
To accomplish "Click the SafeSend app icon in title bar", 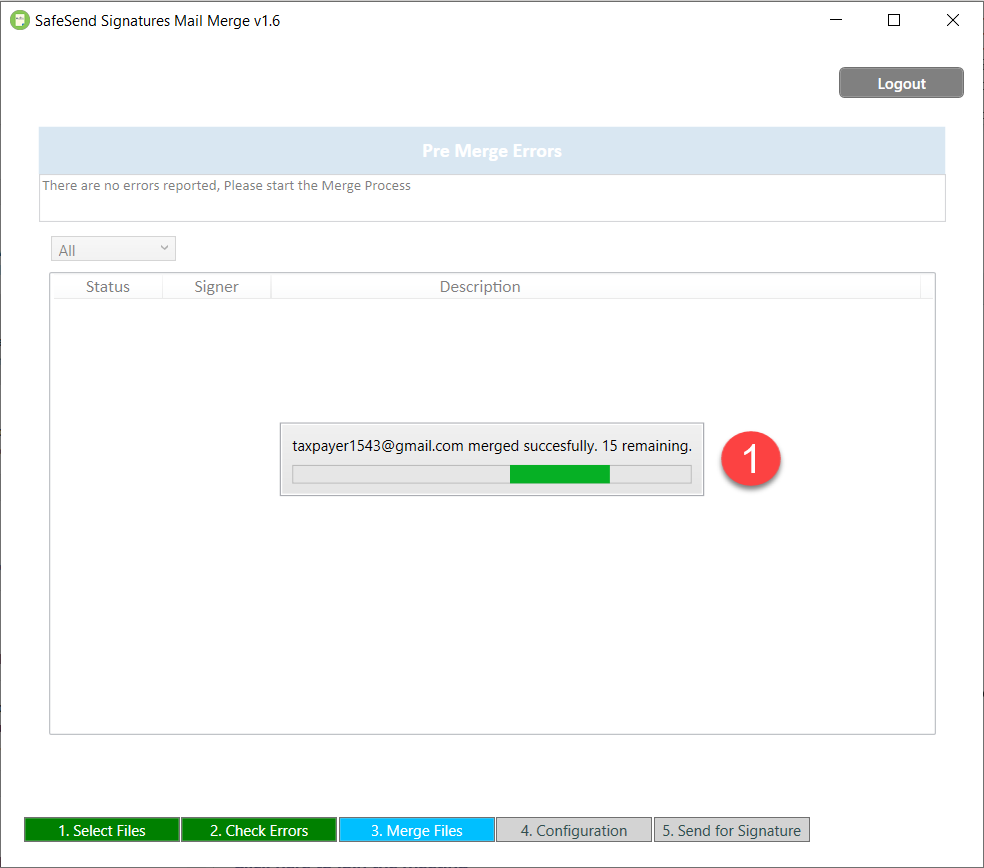I will coord(20,20).
